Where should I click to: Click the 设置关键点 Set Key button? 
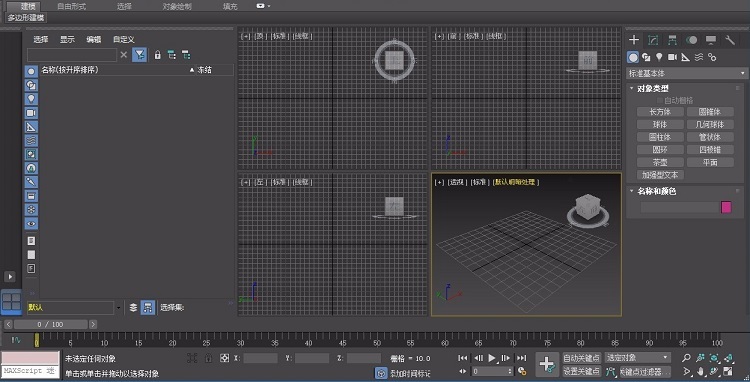(x=582, y=371)
